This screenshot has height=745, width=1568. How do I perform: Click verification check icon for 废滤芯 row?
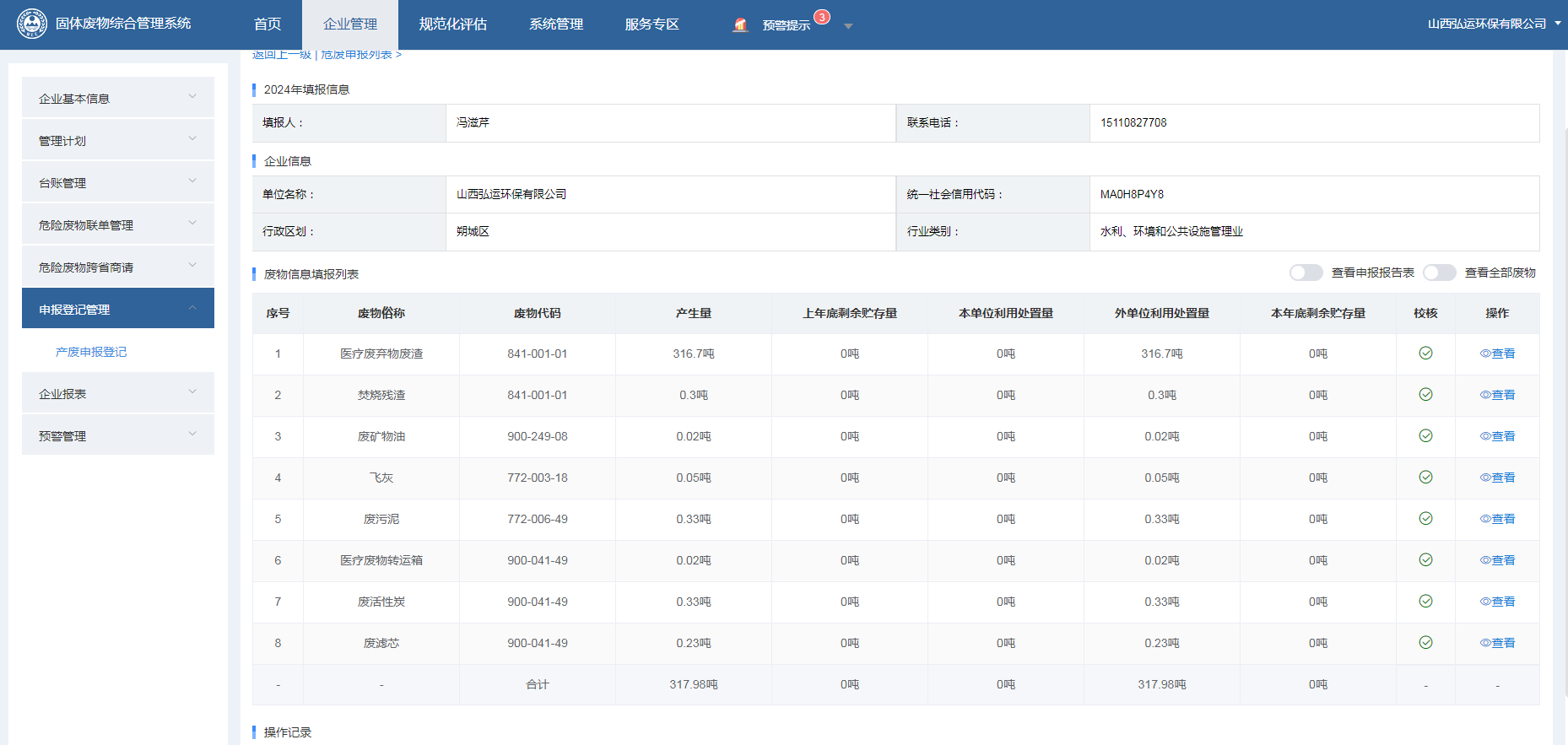click(x=1425, y=643)
